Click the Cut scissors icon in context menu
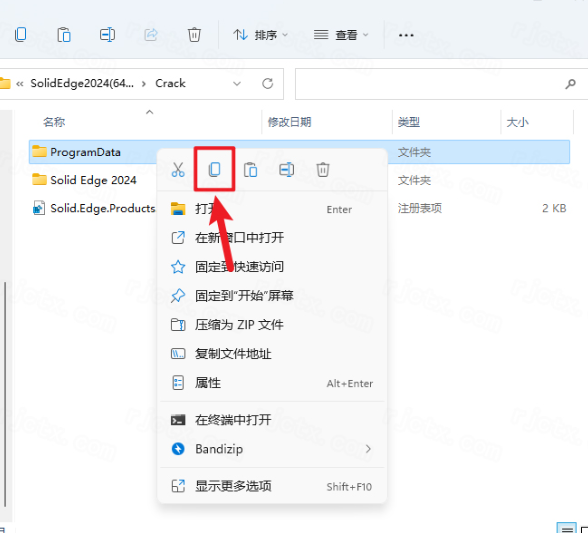Screen dimensions: 588x533 (178, 170)
